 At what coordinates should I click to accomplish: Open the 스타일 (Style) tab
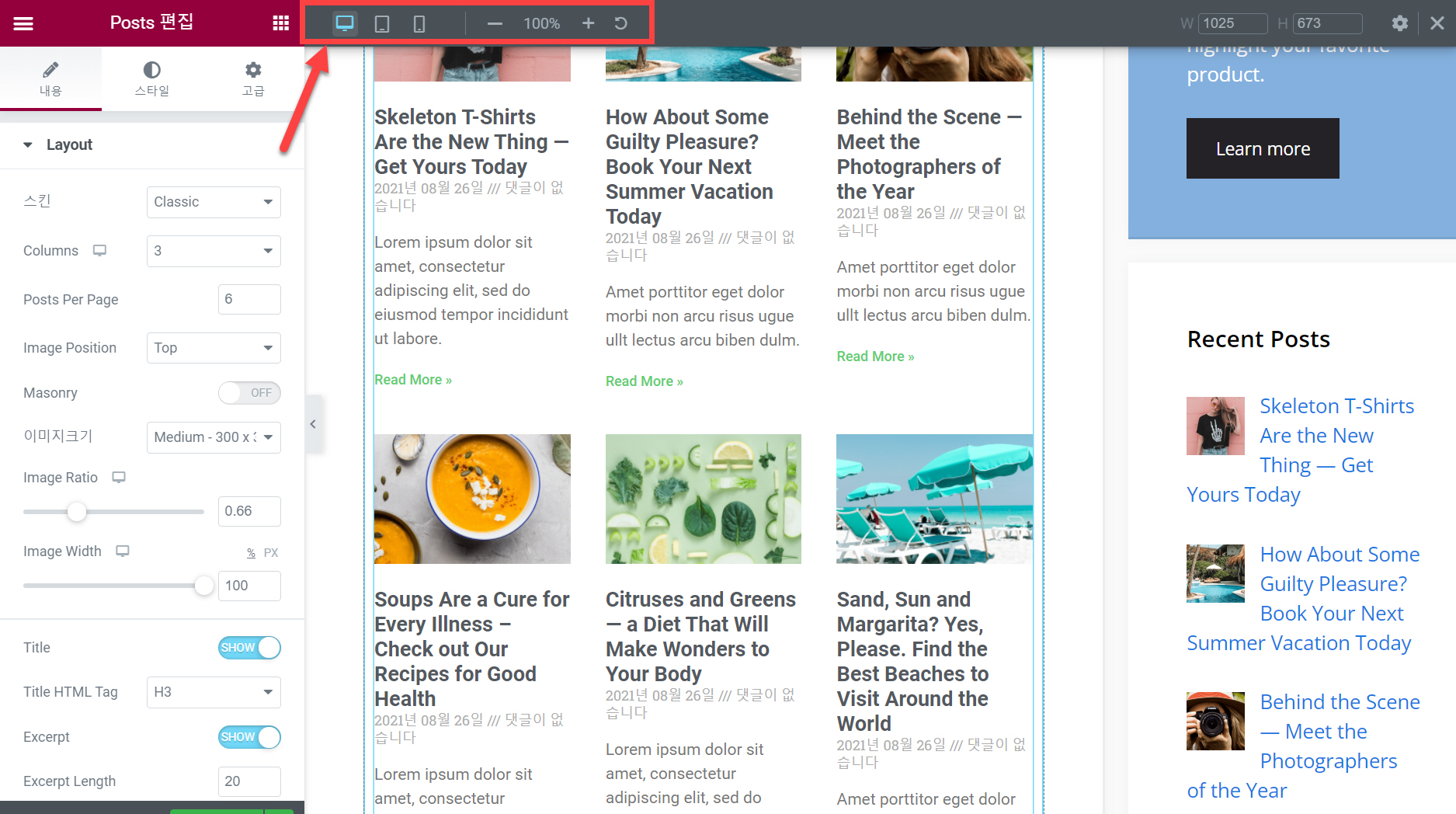[x=152, y=78]
